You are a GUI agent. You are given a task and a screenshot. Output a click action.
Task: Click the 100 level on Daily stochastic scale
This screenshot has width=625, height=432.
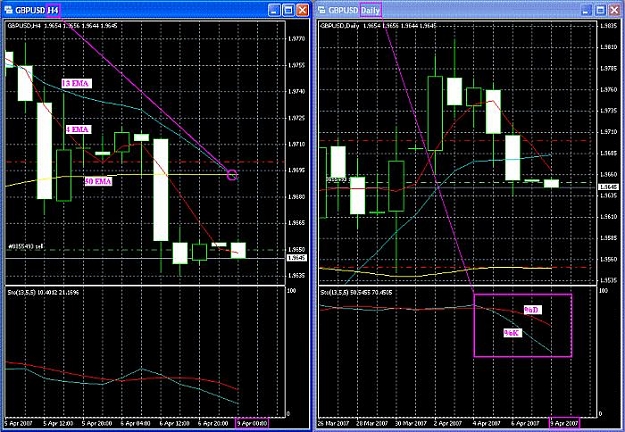point(603,291)
